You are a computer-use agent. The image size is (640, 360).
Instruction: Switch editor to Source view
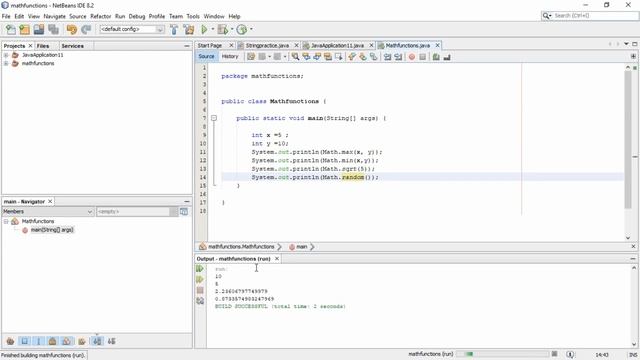point(206,56)
